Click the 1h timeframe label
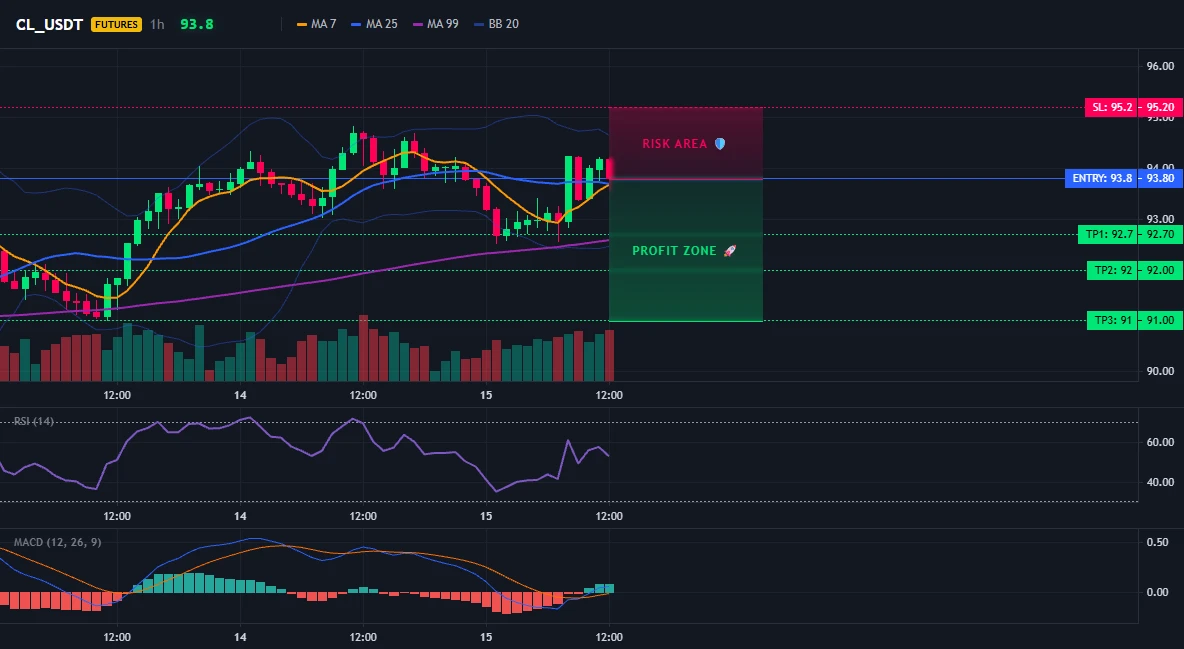Screen dimensions: 1184x649 pyautogui.click(x=157, y=24)
